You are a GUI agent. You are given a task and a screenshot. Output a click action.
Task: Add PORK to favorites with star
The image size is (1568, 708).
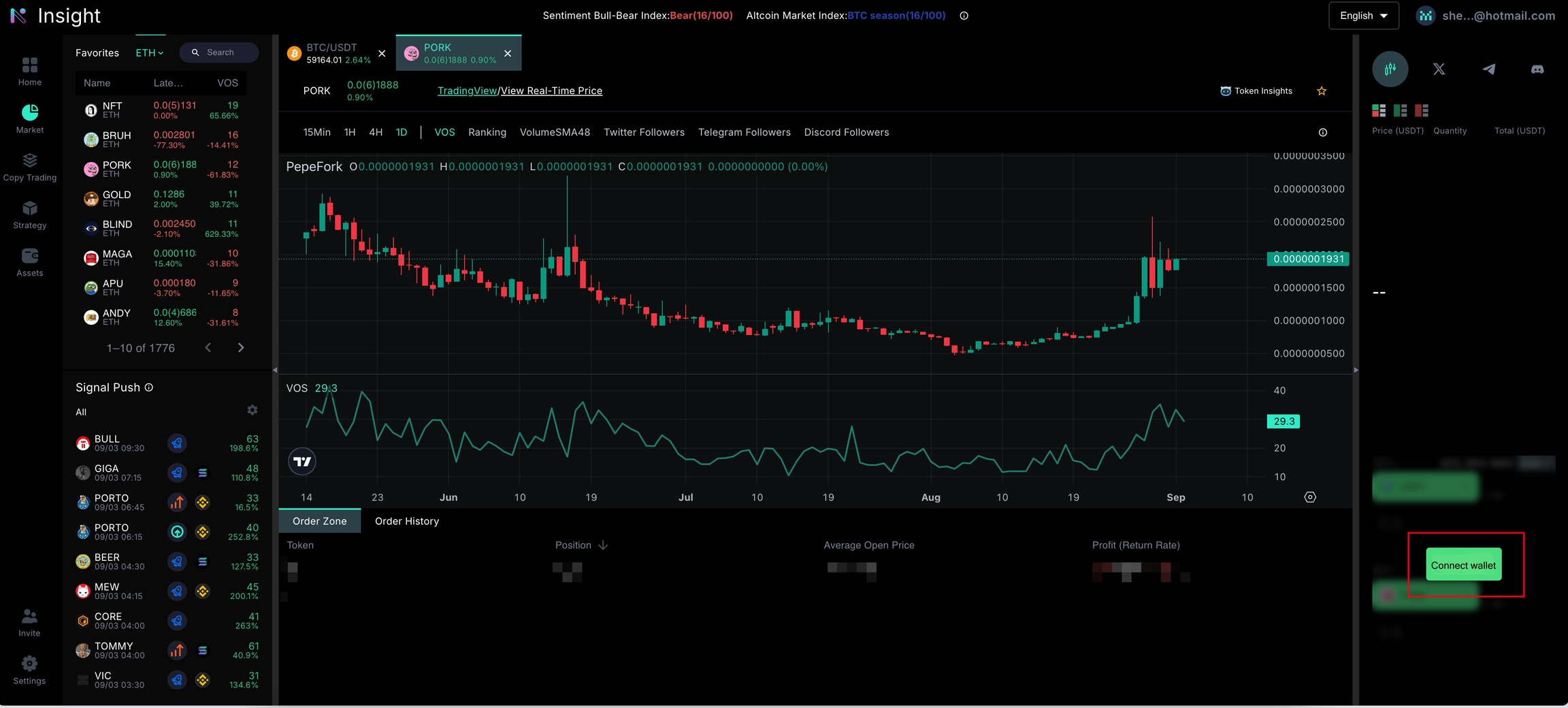(1322, 91)
